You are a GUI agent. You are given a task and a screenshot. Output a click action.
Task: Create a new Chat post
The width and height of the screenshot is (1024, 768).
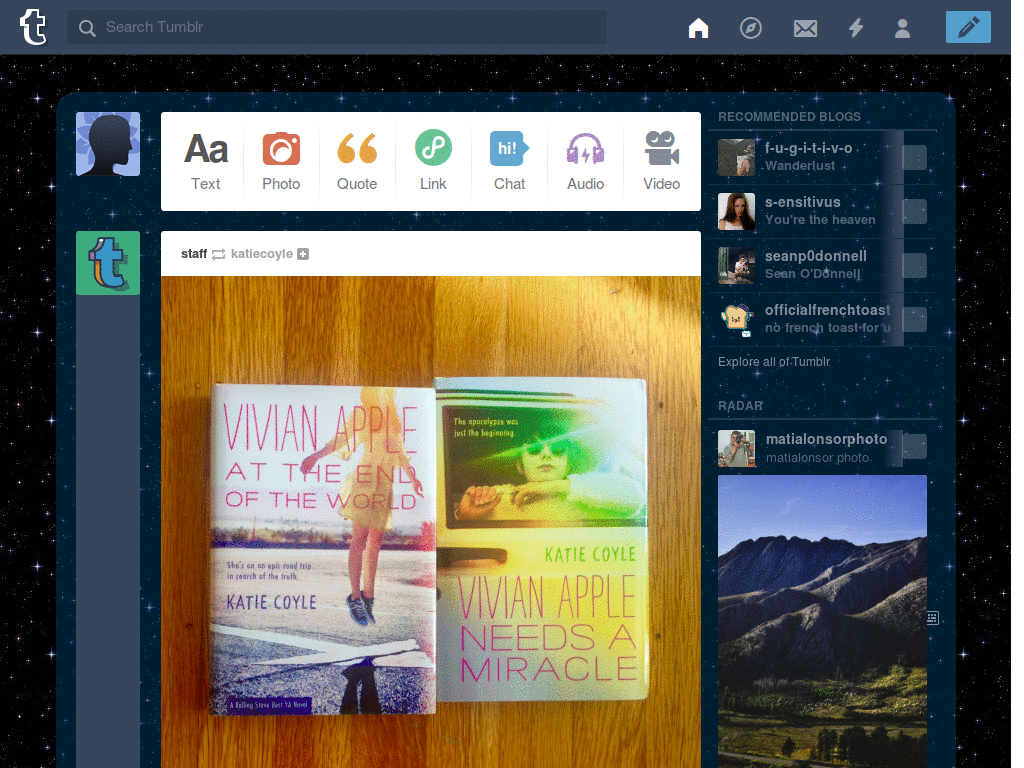(x=509, y=161)
